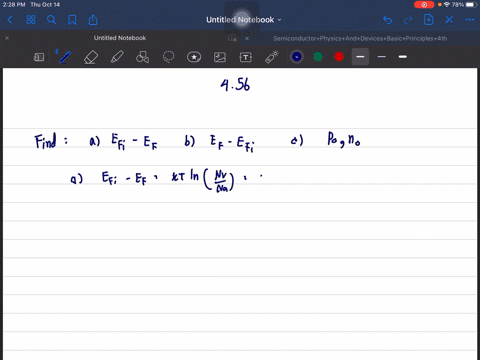Image resolution: width=480 pixels, height=360 pixels.
Task: Go back with the left arrow
Action: [x=10, y=20]
